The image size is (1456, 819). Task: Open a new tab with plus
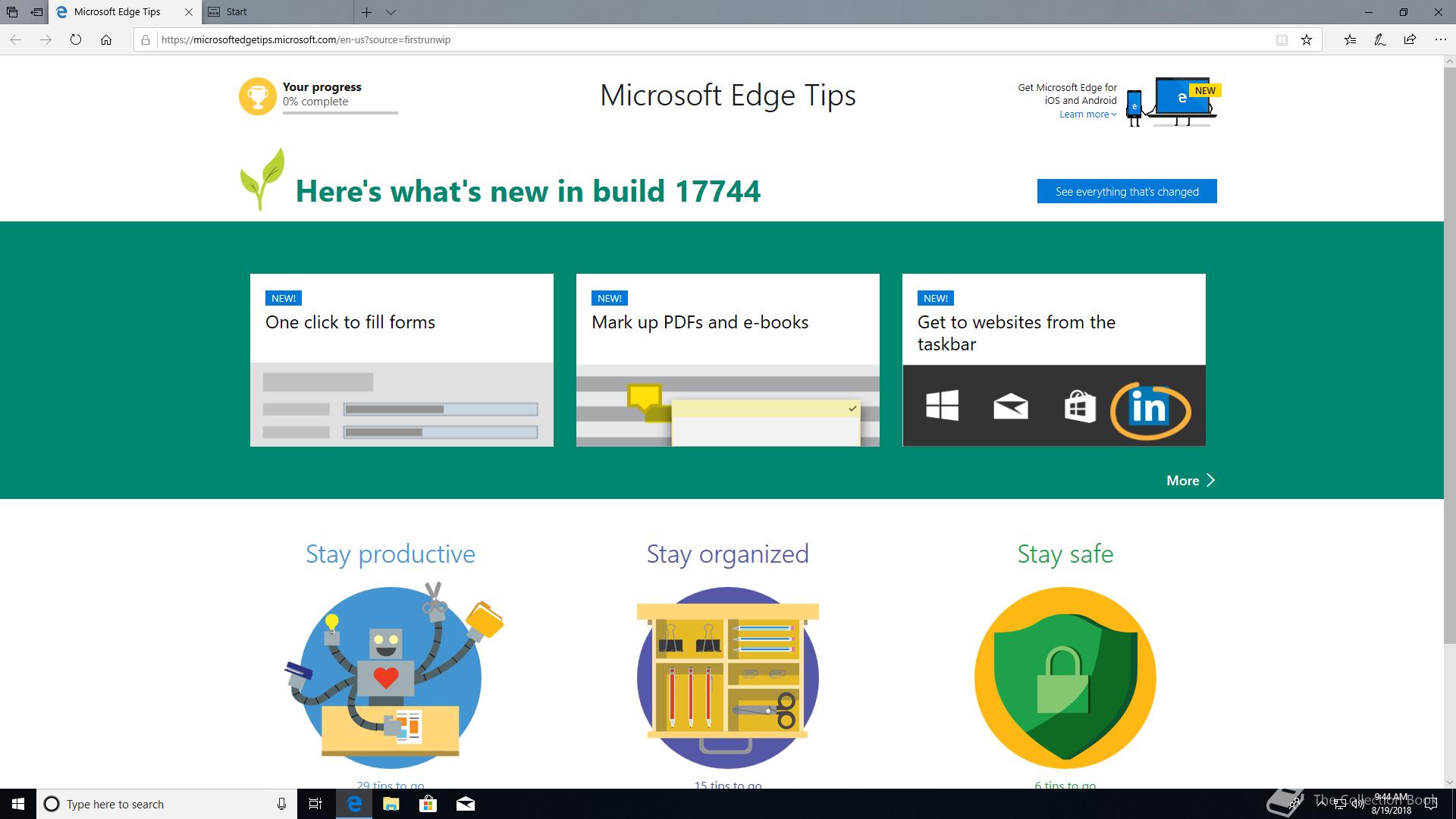click(x=366, y=12)
